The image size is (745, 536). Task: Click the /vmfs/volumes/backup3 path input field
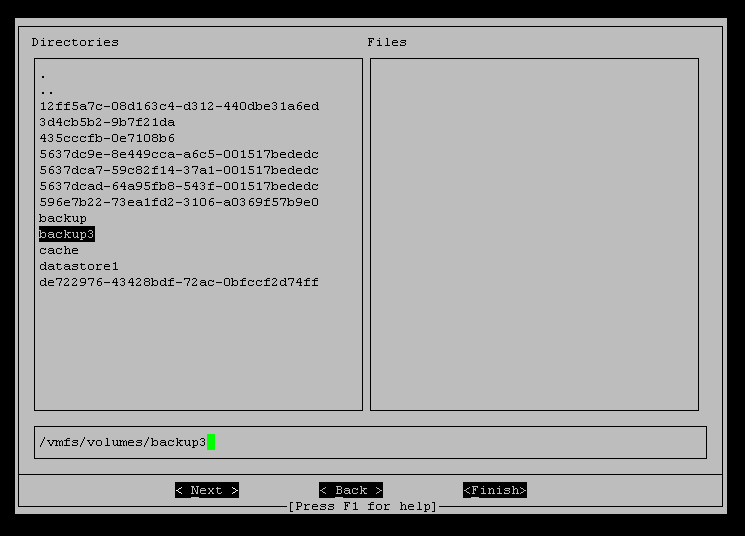coord(370,442)
